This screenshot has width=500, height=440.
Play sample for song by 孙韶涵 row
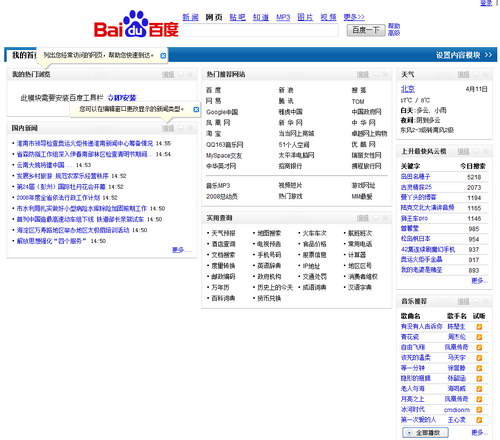coord(479,379)
